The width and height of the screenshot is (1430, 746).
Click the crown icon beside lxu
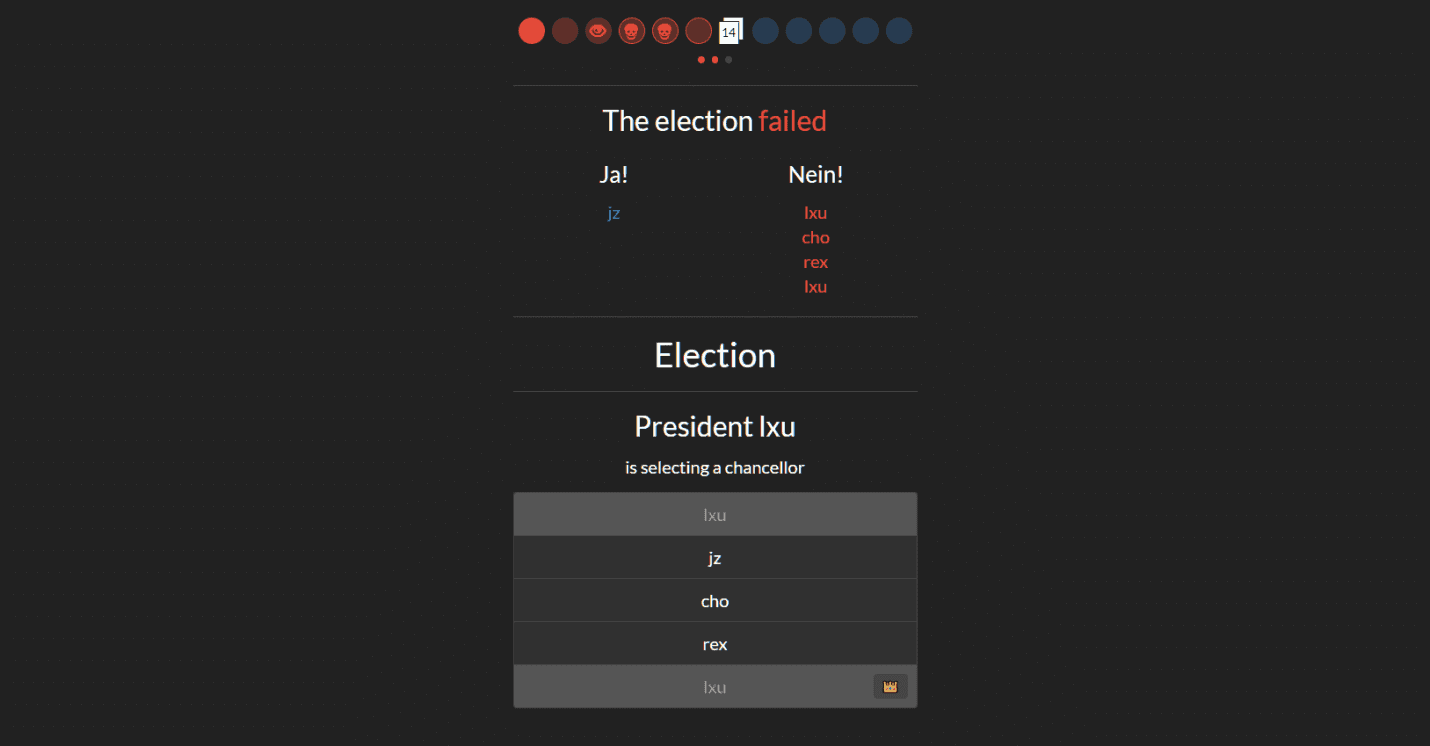[890, 687]
